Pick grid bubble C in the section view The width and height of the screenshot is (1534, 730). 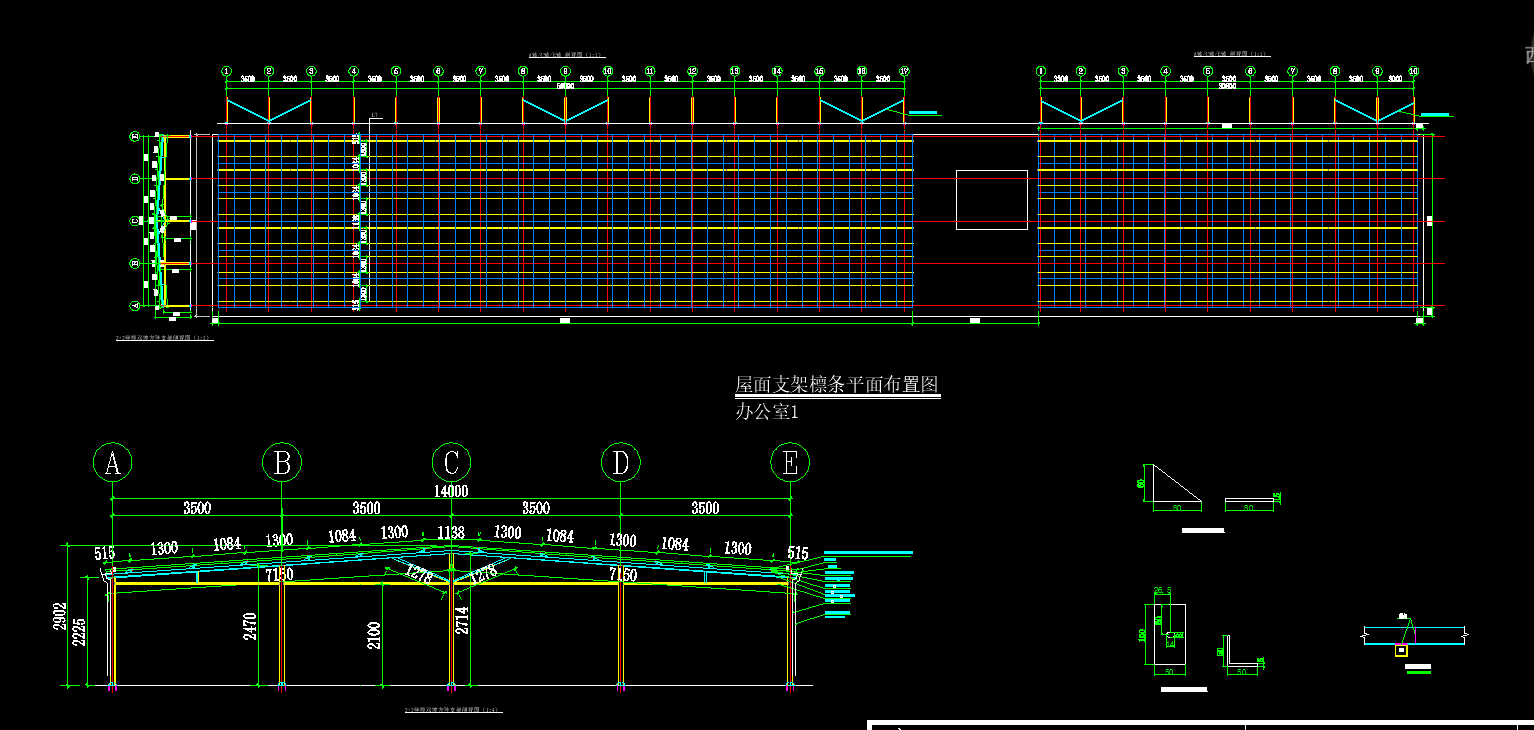pyautogui.click(x=451, y=463)
